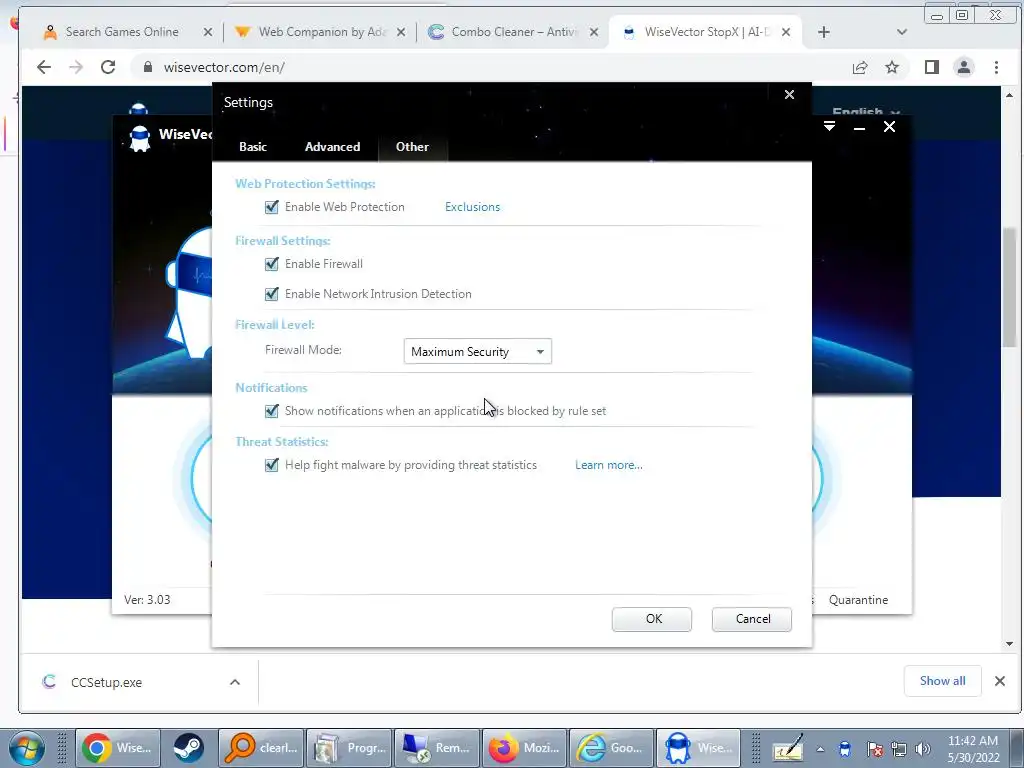Viewport: 1024px width, 768px height.
Task: Click the address bar URL
Action: click(224, 67)
